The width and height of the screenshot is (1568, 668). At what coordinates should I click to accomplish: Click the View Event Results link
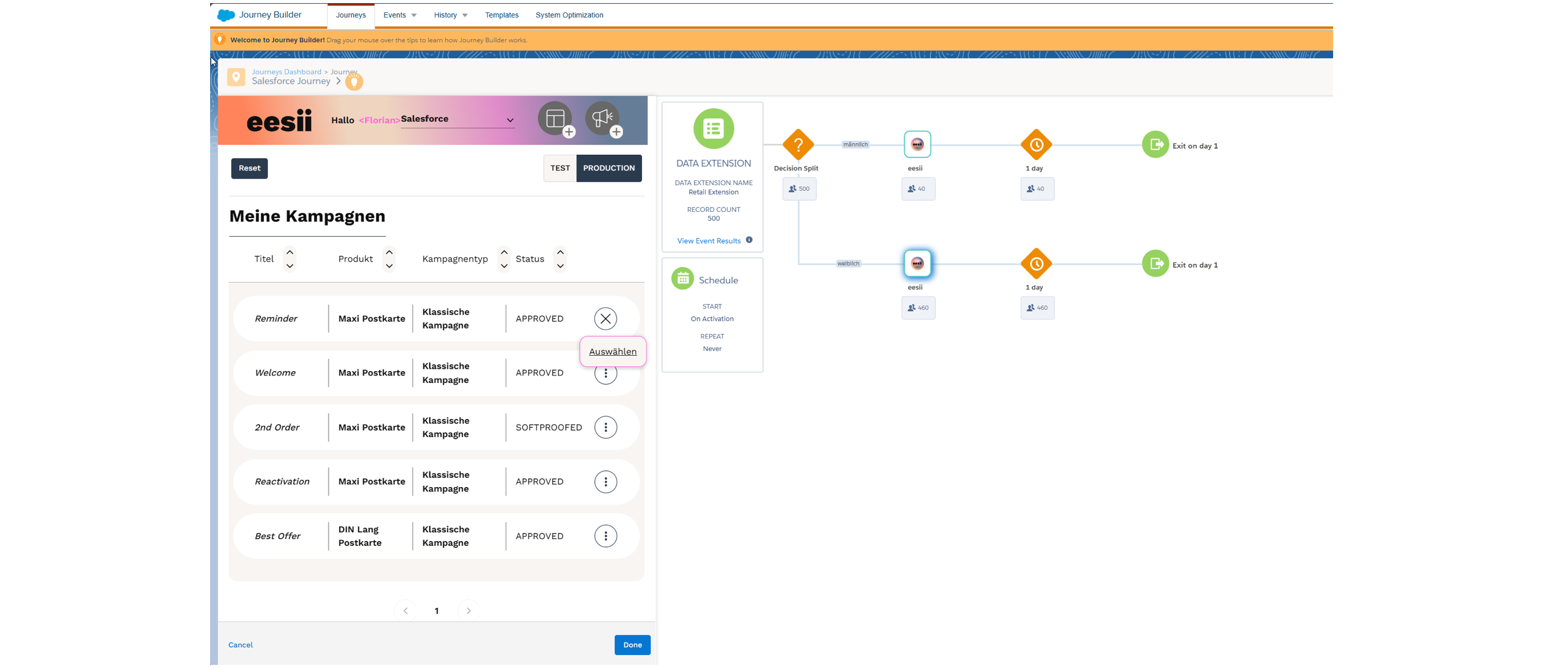708,240
